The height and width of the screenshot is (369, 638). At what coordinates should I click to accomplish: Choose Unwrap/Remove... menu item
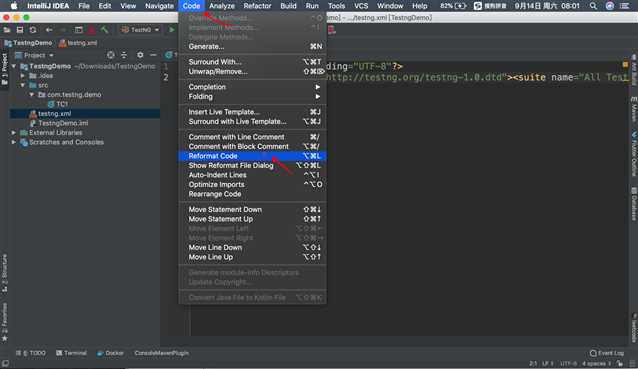[252, 72]
